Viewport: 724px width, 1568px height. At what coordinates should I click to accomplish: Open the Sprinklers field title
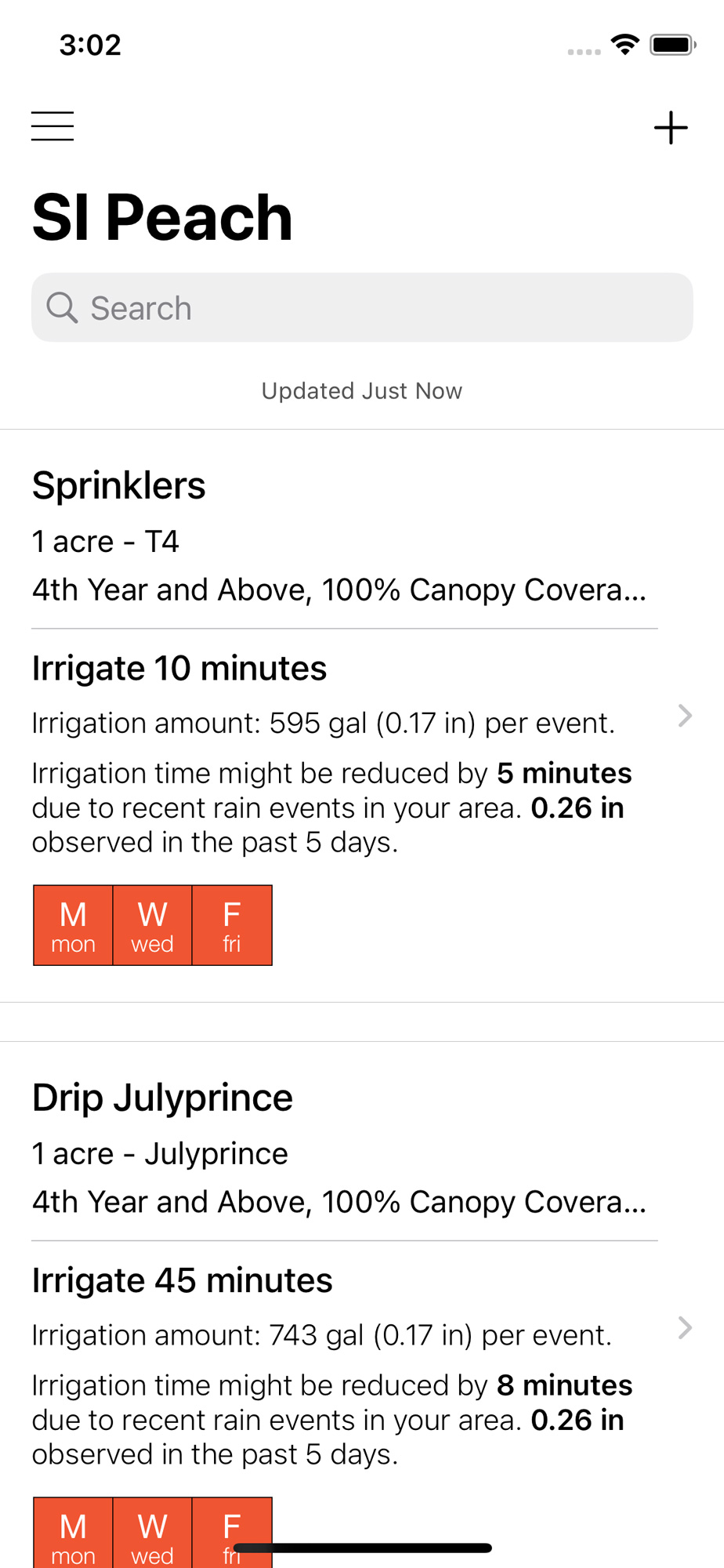(118, 485)
